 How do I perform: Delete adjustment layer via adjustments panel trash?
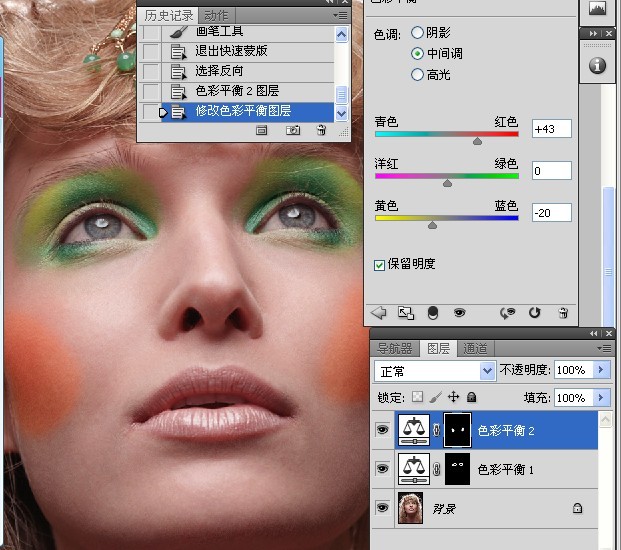[x=563, y=313]
